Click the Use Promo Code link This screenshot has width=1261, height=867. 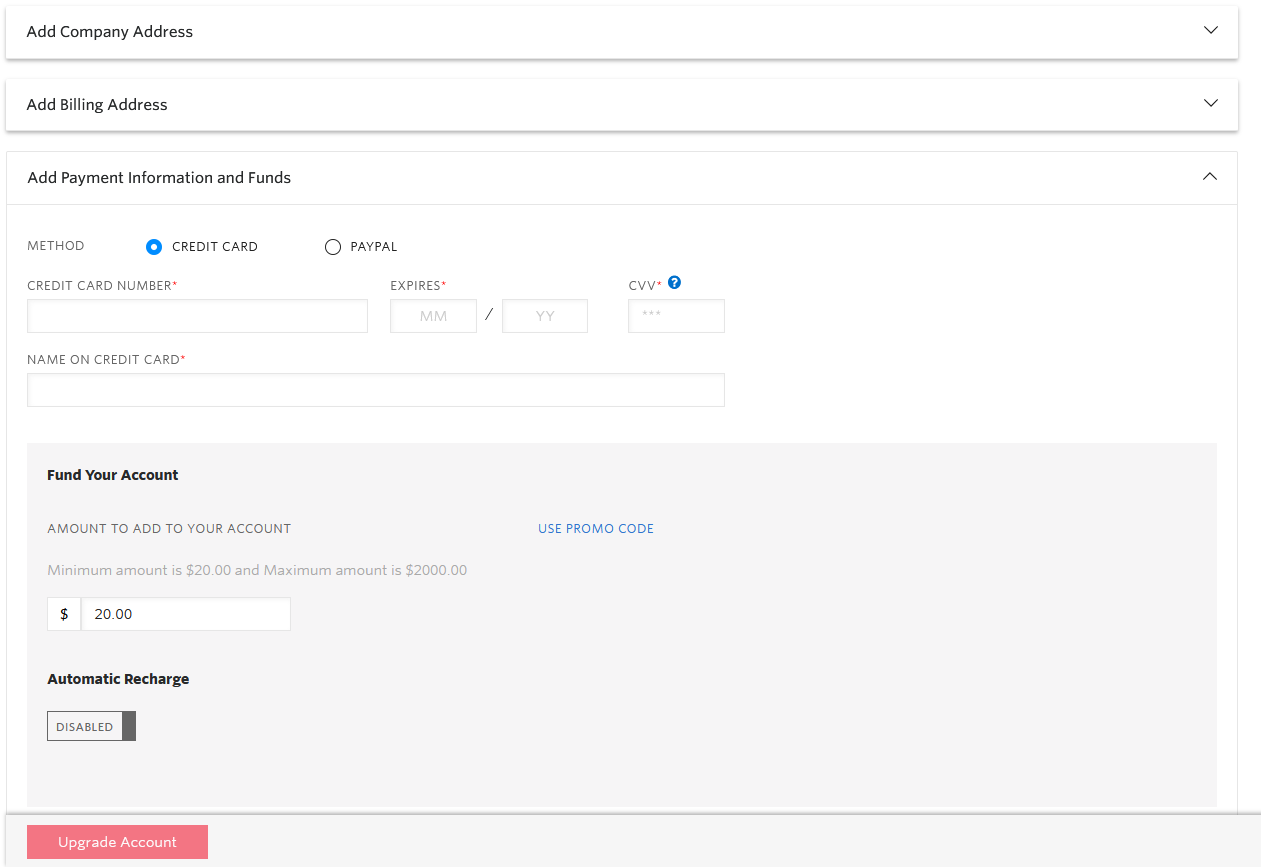[x=595, y=529]
